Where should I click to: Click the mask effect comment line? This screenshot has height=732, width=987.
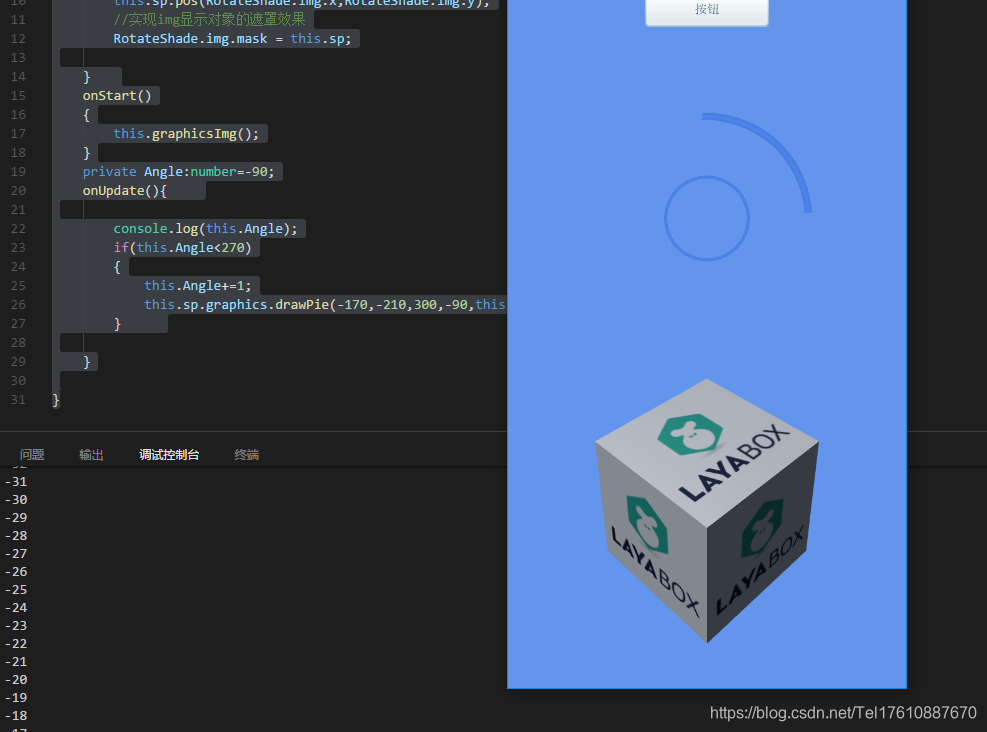[x=210, y=20]
